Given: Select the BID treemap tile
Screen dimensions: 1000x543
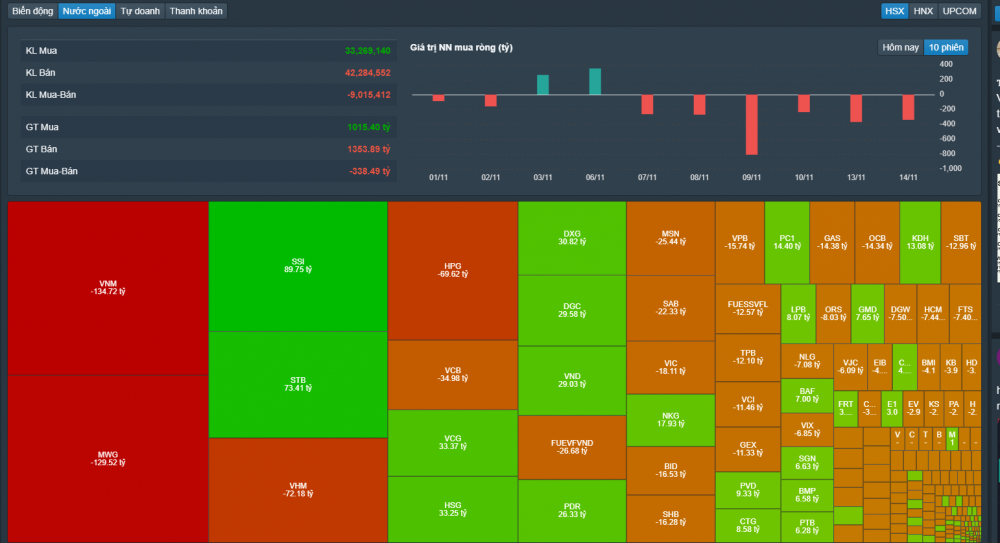Looking at the screenshot, I should (670, 470).
